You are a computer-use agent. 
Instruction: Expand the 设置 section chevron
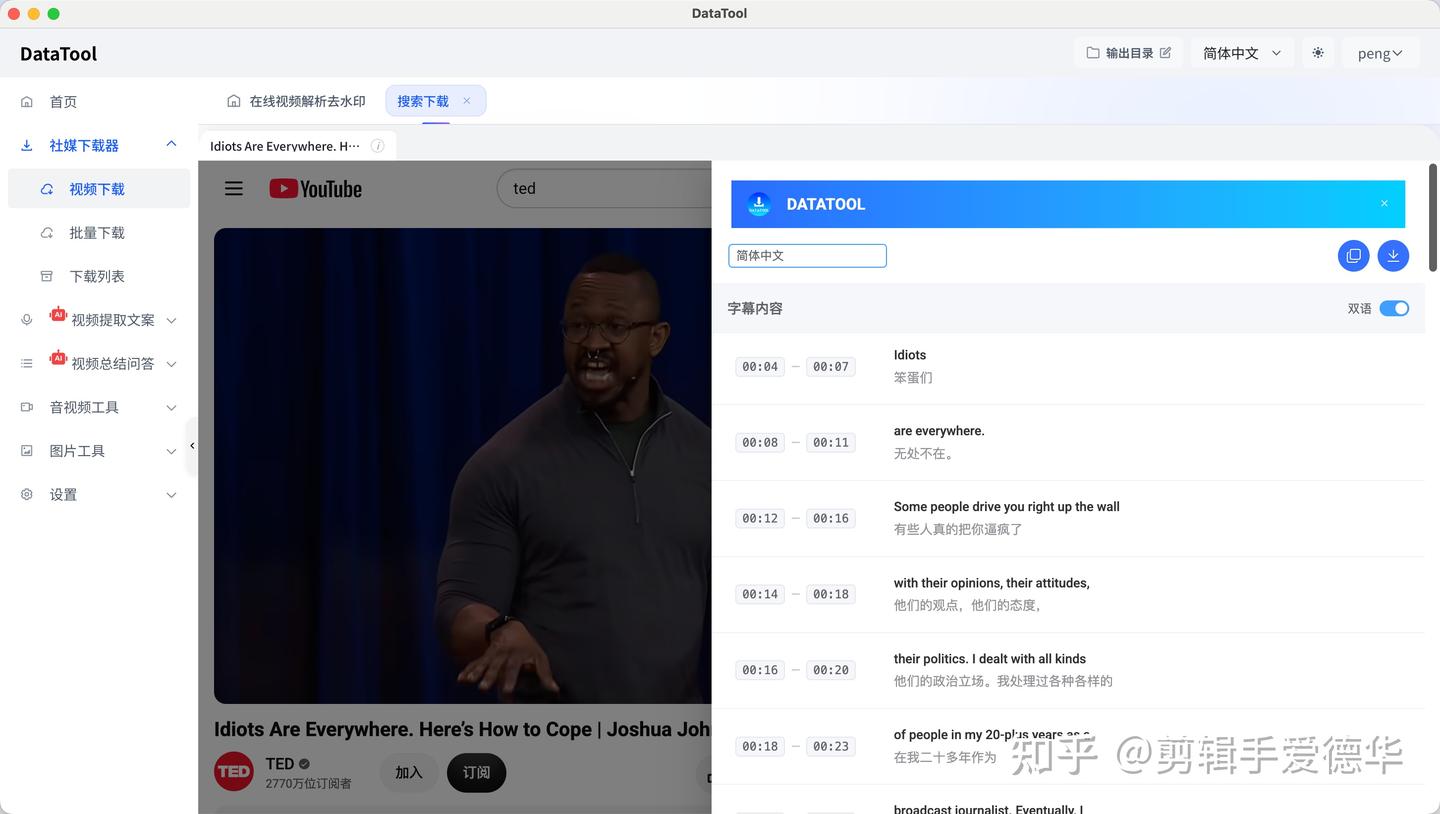click(171, 495)
